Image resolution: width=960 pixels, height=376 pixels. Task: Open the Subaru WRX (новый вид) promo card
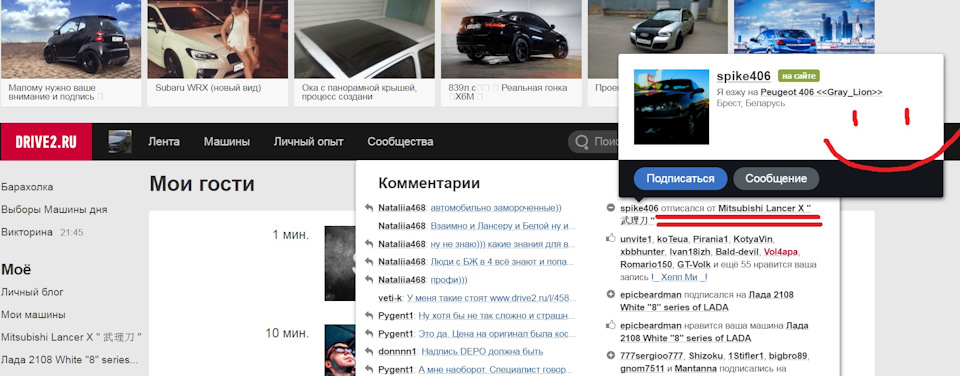(x=217, y=53)
